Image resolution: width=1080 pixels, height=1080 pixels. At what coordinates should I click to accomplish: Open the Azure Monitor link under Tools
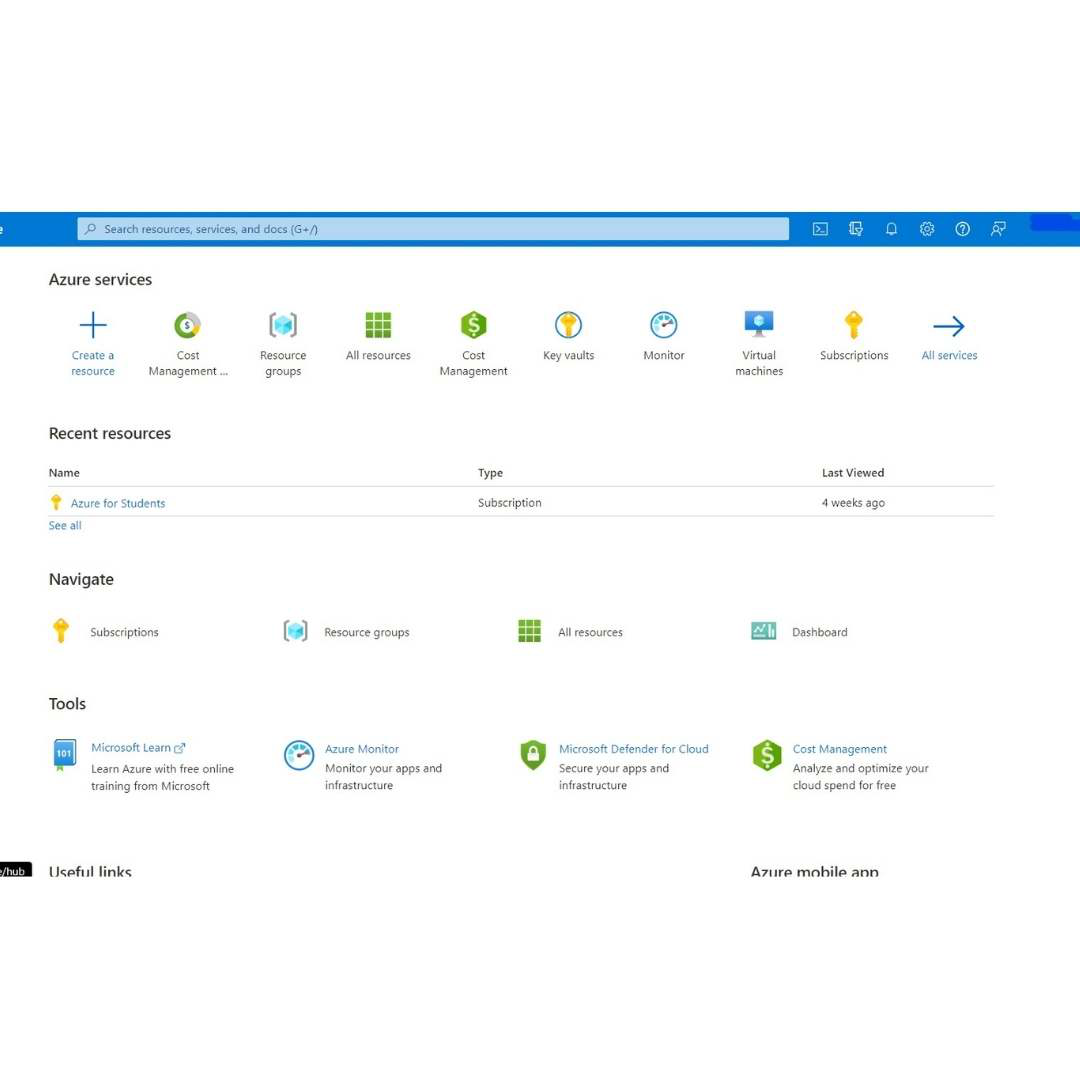tap(362, 749)
